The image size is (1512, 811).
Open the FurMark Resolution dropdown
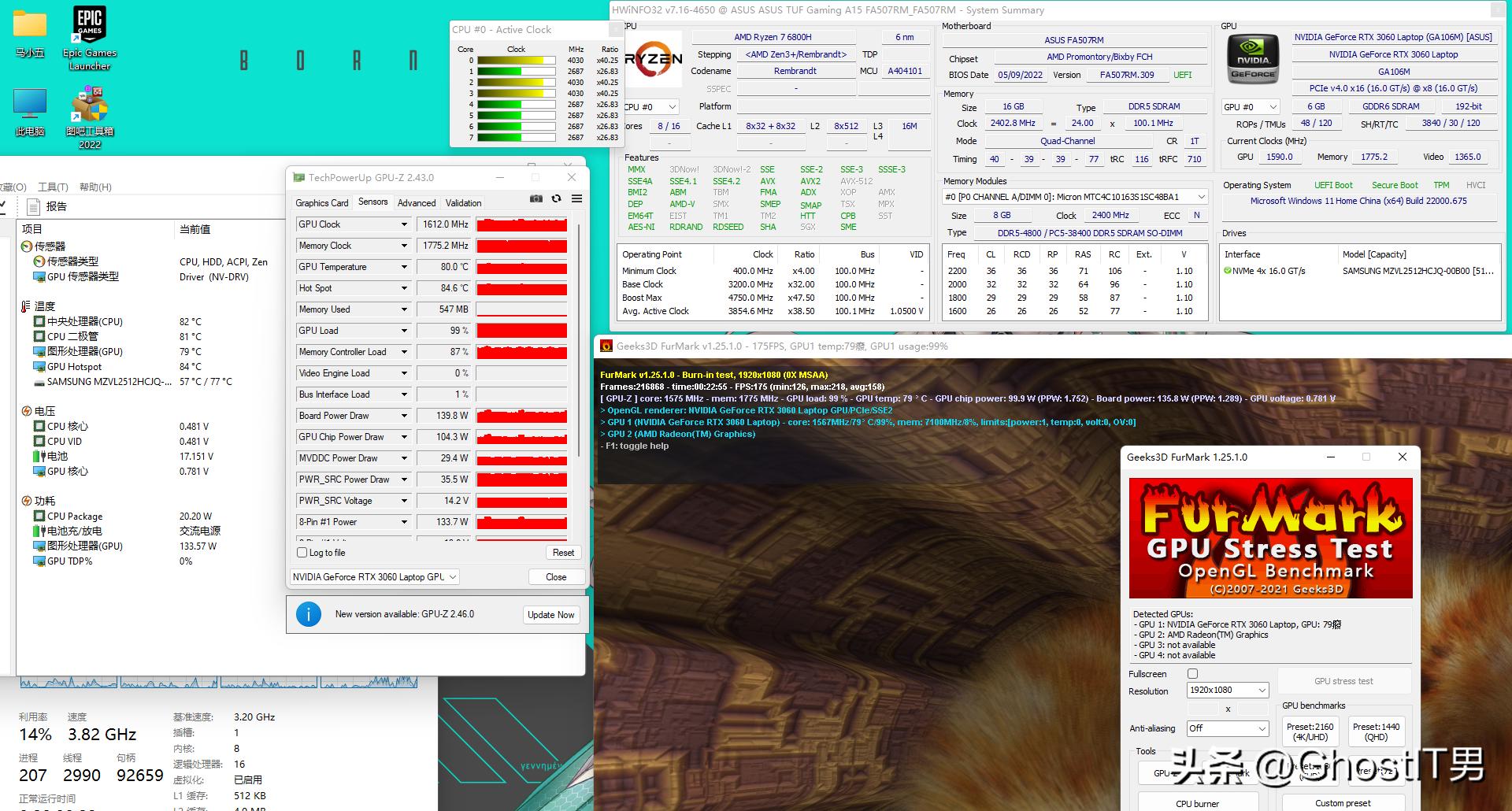(x=1227, y=691)
